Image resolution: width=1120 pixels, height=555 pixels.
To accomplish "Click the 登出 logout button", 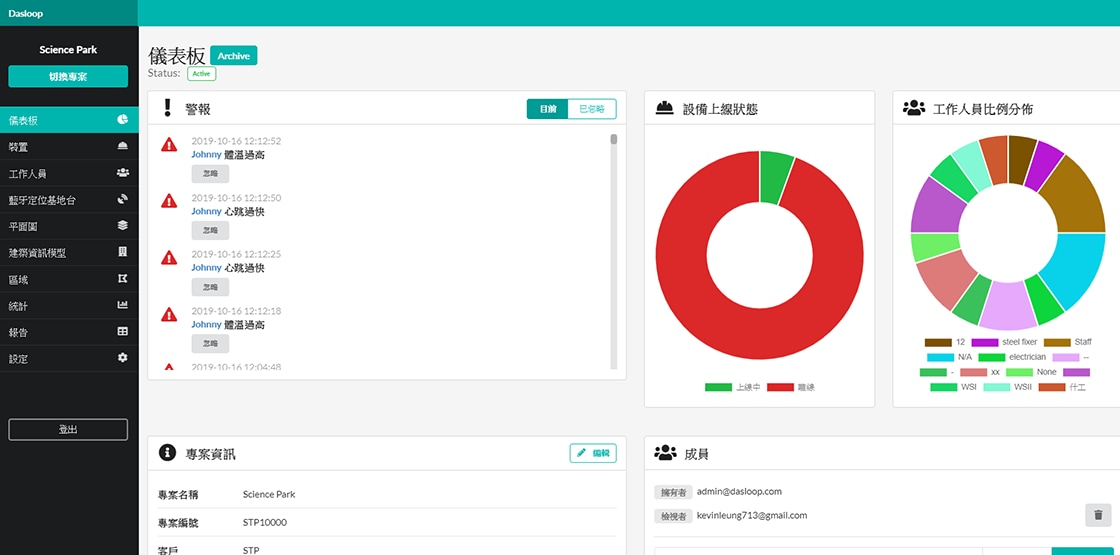I will (x=68, y=429).
